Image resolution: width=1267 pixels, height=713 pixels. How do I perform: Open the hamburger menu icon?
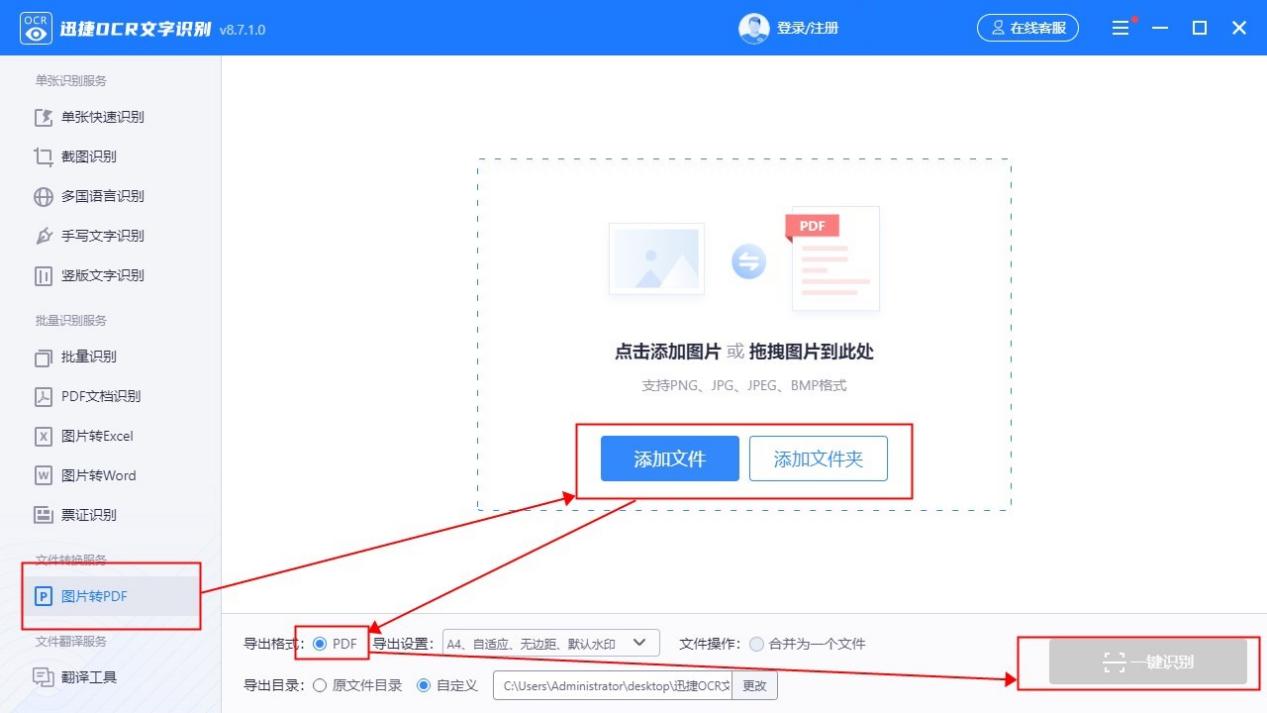(x=1121, y=28)
